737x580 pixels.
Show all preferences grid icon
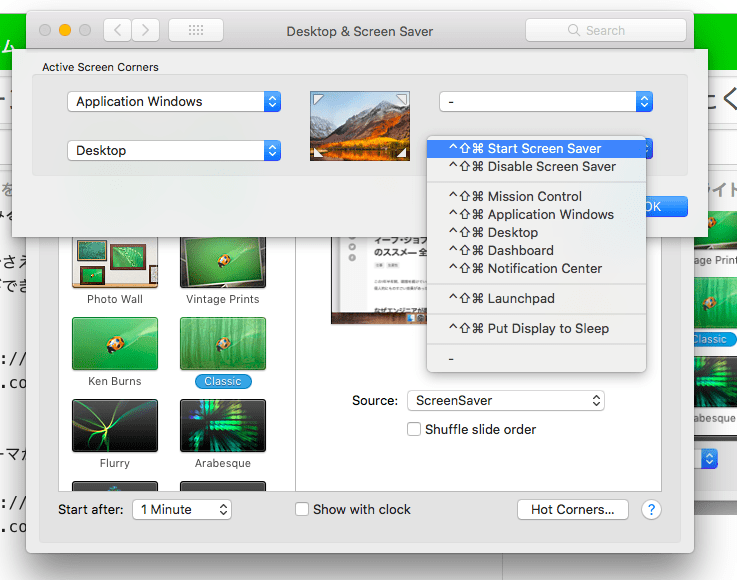click(x=196, y=31)
